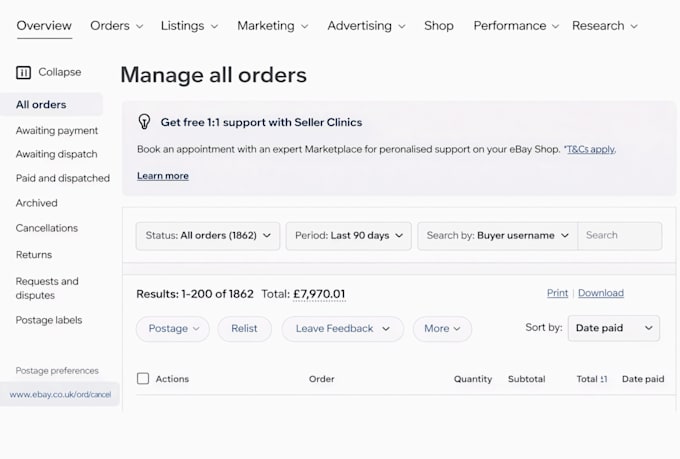Screen dimensions: 680x459
Task: Open Requests and disputes in the sidebar
Action: (x=47, y=288)
